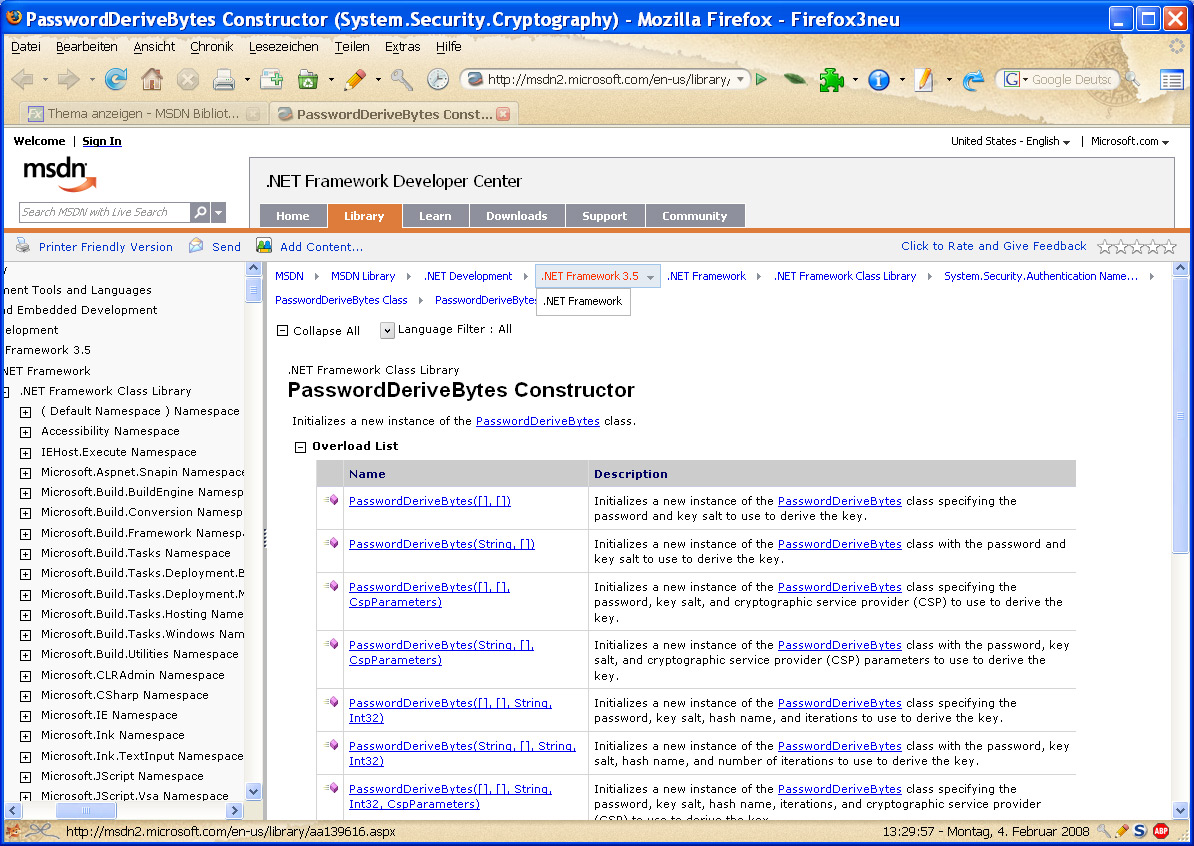Viewport: 1194px width, 846px height.
Task: Switch to the Thema anzeigen - MSDN tab
Action: tap(143, 113)
